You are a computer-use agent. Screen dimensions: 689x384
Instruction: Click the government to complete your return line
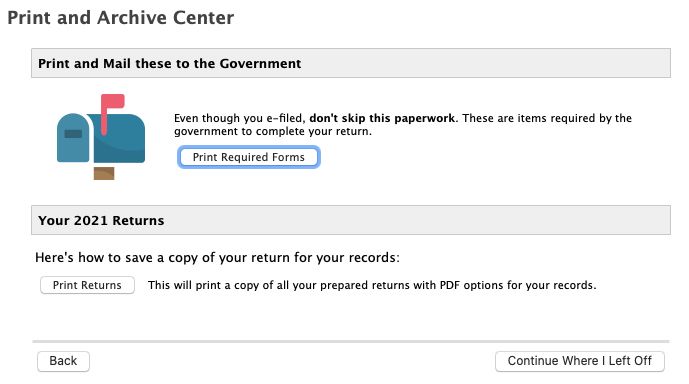coord(273,131)
